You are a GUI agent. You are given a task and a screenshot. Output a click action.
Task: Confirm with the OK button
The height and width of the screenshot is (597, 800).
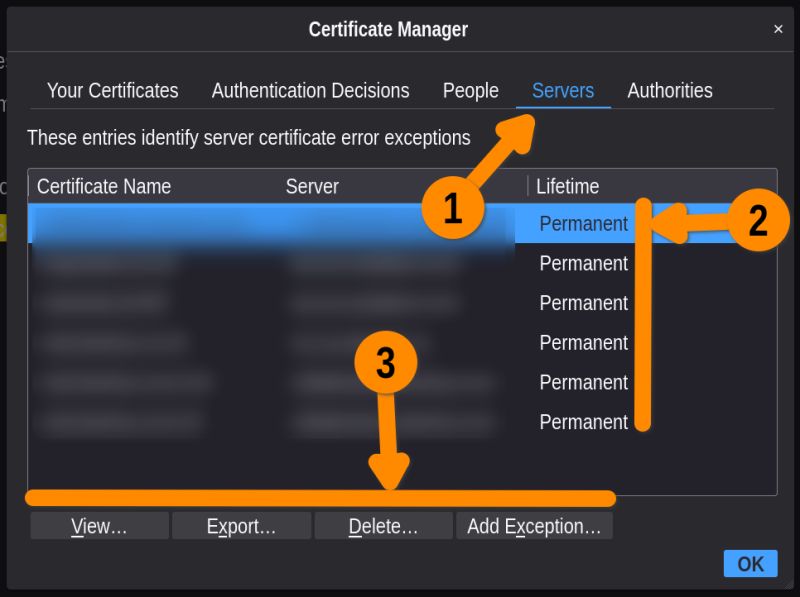(749, 563)
